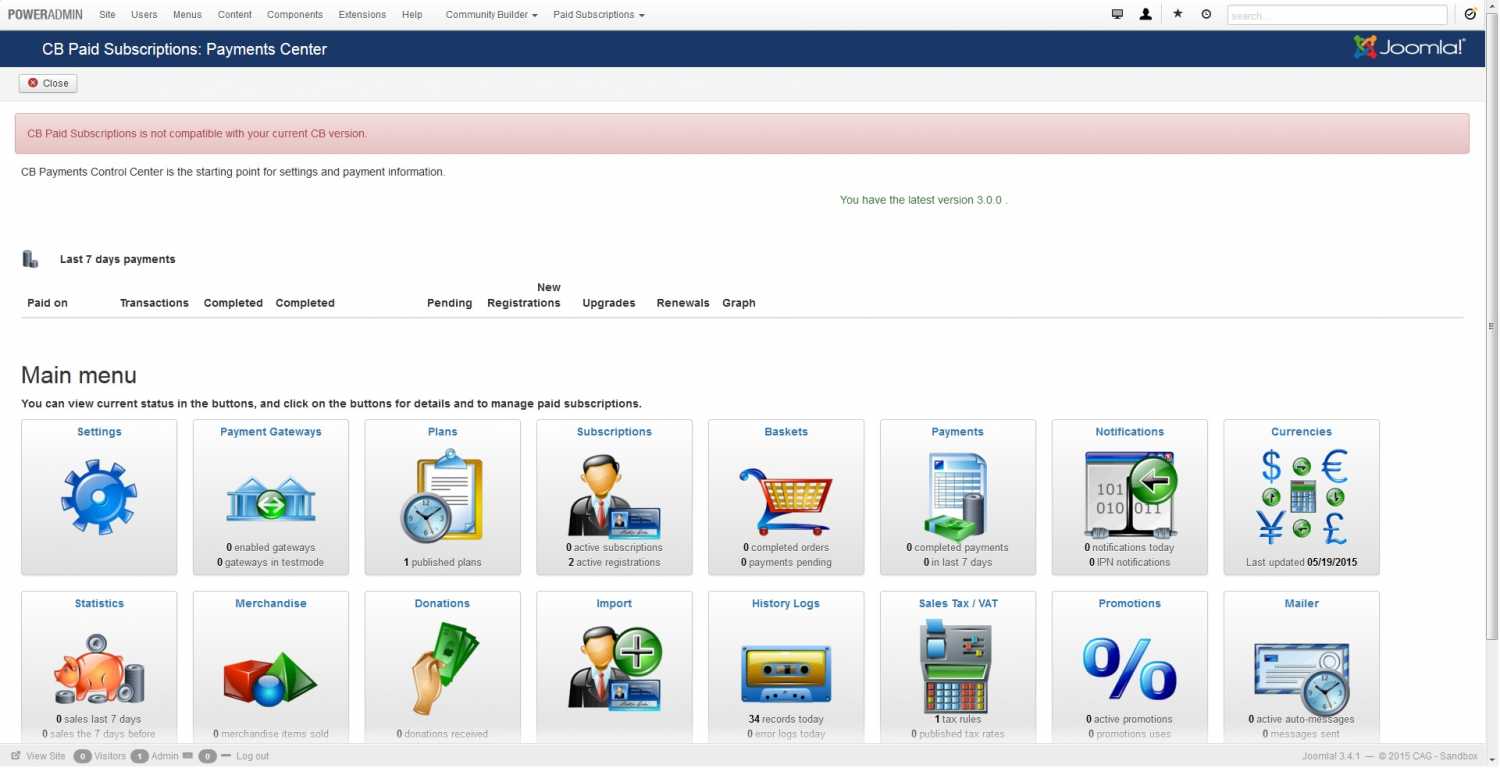The image size is (1500, 768).
Task: Click the 'Upgrades' column header
Action: 609,303
